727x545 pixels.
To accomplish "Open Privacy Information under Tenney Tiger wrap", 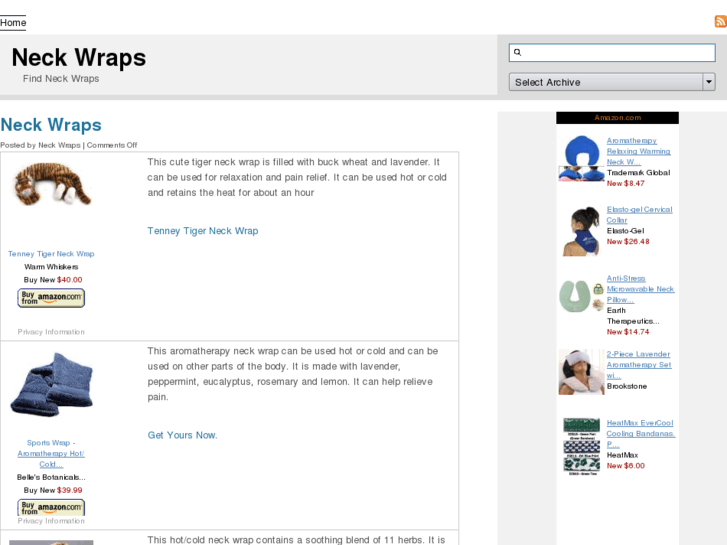I will pos(51,332).
